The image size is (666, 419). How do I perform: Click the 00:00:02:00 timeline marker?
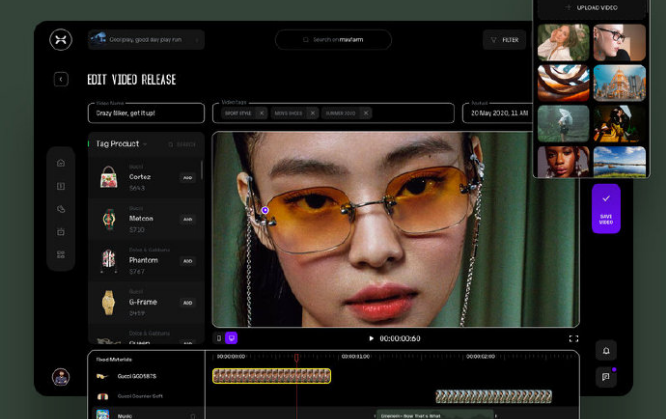click(480, 357)
